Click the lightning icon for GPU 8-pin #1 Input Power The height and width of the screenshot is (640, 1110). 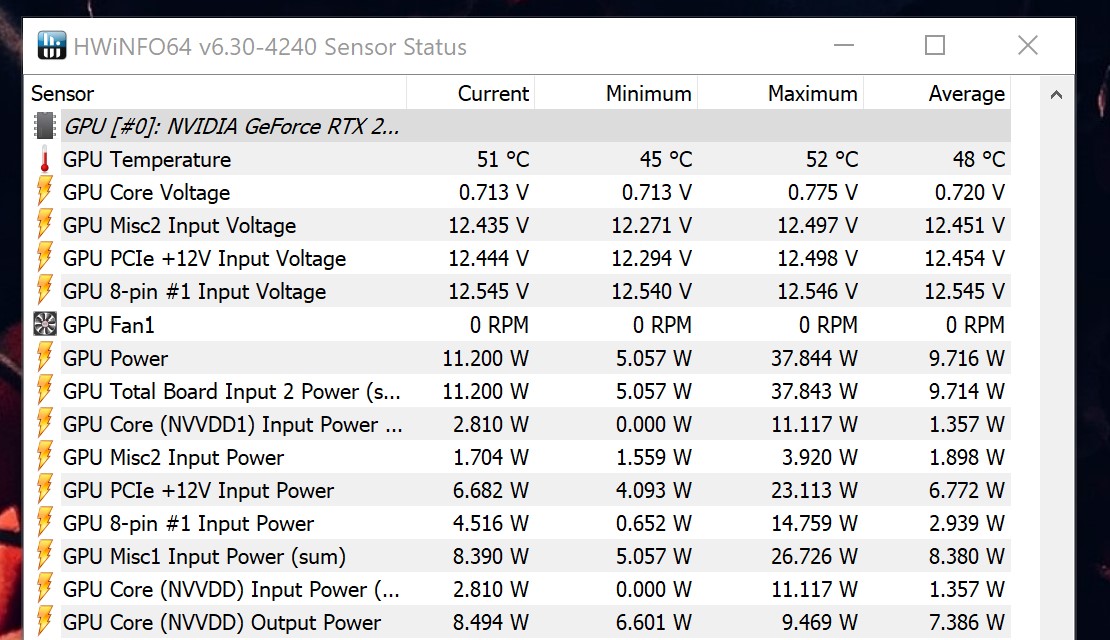click(45, 523)
